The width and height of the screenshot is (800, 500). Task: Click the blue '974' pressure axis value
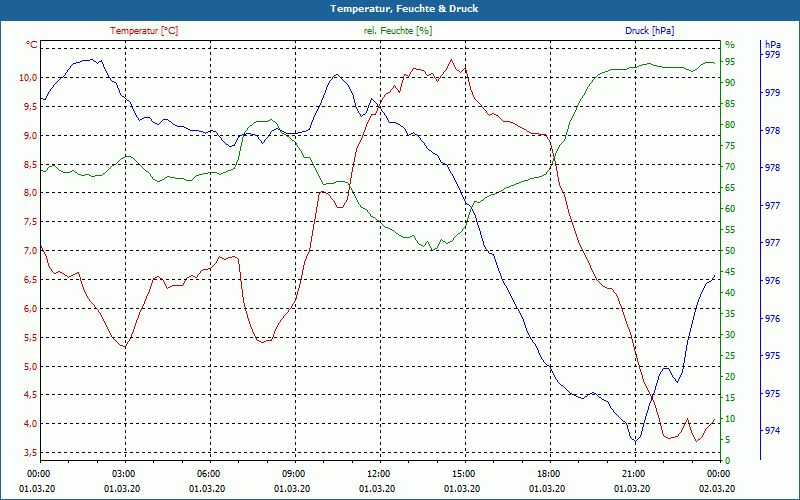(x=772, y=431)
